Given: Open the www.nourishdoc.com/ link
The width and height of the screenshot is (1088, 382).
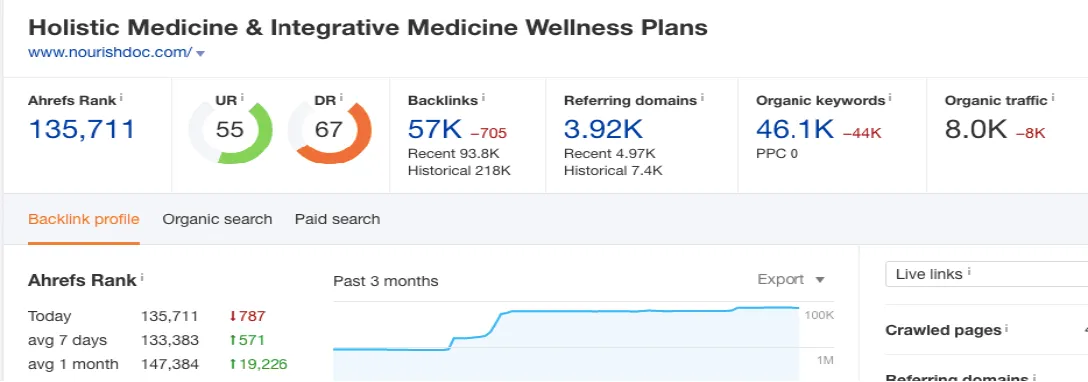Looking at the screenshot, I should pos(110,53).
